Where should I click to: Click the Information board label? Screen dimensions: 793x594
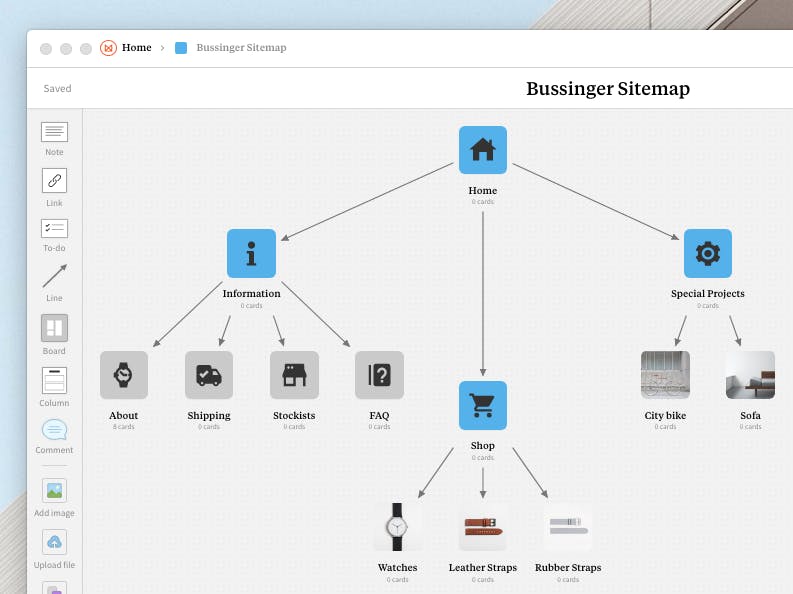click(251, 294)
